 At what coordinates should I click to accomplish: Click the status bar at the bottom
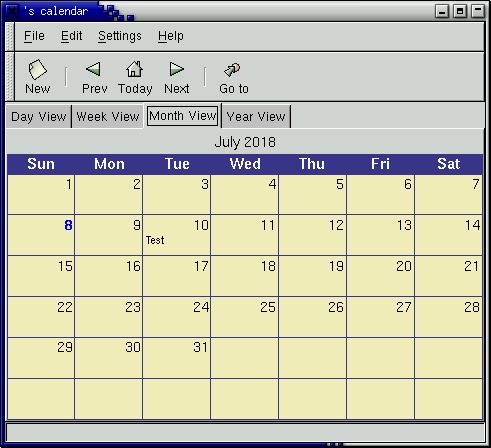click(245, 433)
